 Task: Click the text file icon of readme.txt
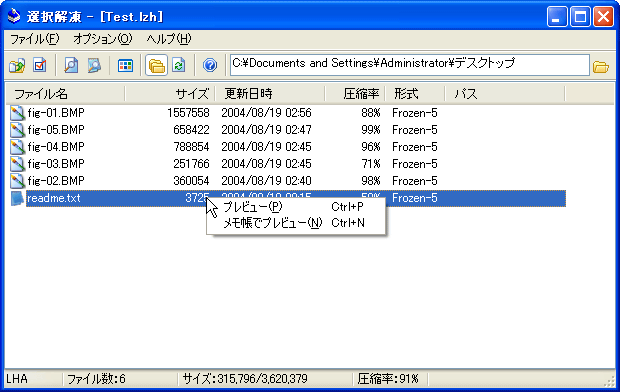tap(17, 198)
